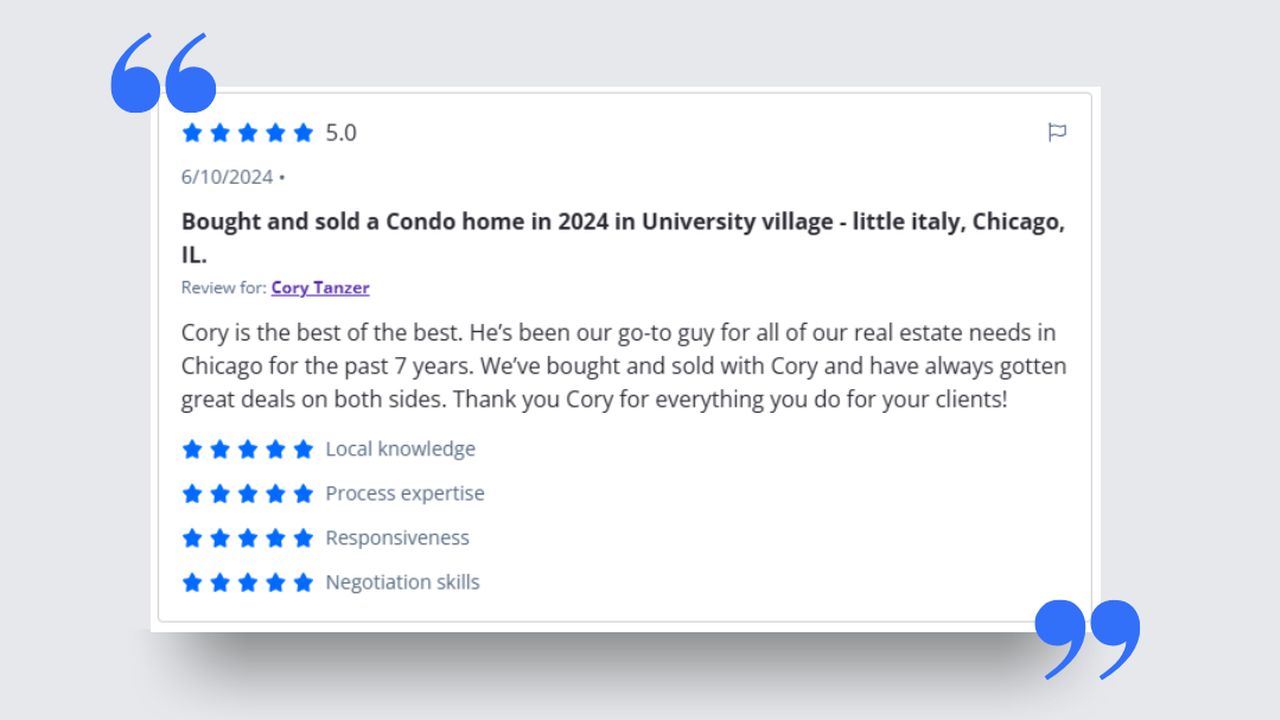
Task: Click the flag report icon
Action: click(x=1057, y=132)
